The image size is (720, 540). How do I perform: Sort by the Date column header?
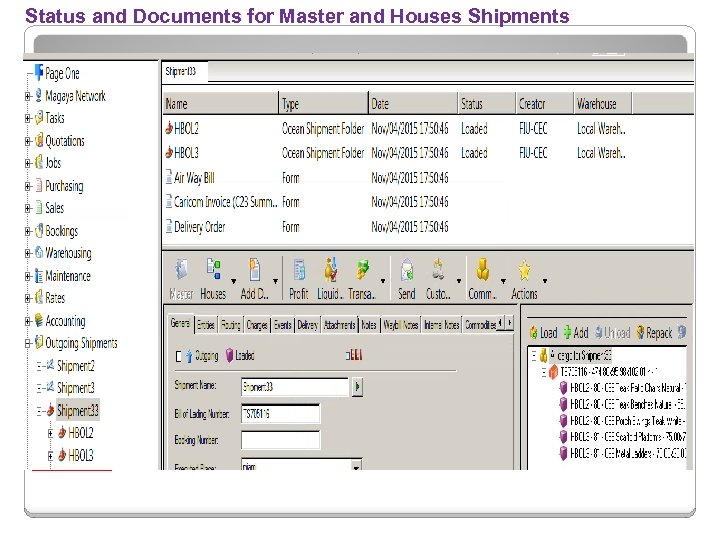click(x=413, y=104)
